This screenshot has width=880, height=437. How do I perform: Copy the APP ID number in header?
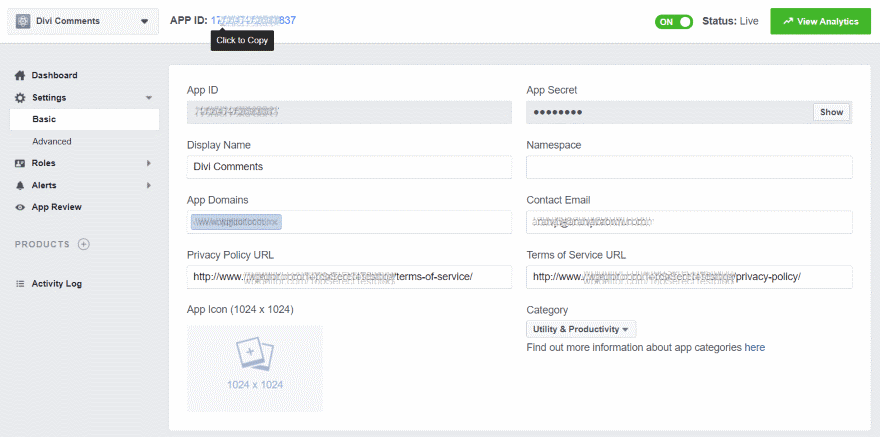click(x=253, y=21)
